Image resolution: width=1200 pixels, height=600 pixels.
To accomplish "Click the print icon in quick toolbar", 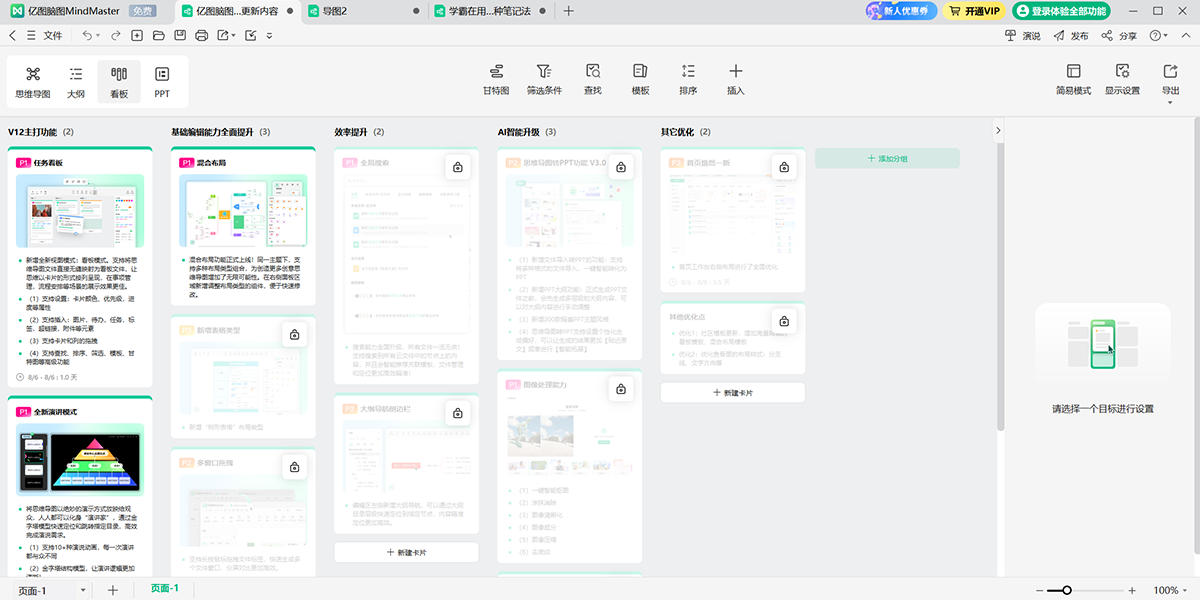I will [202, 35].
